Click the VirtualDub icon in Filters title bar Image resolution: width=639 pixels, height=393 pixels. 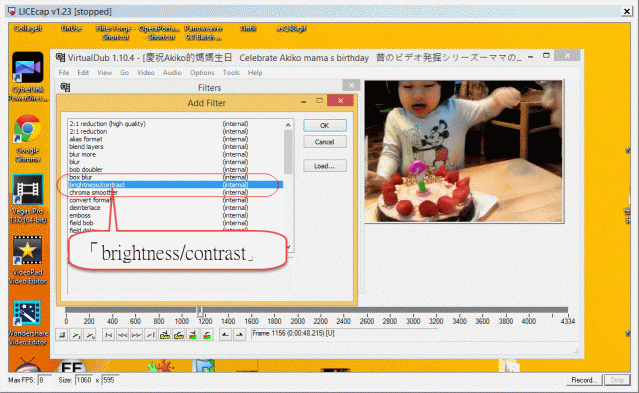[65, 87]
